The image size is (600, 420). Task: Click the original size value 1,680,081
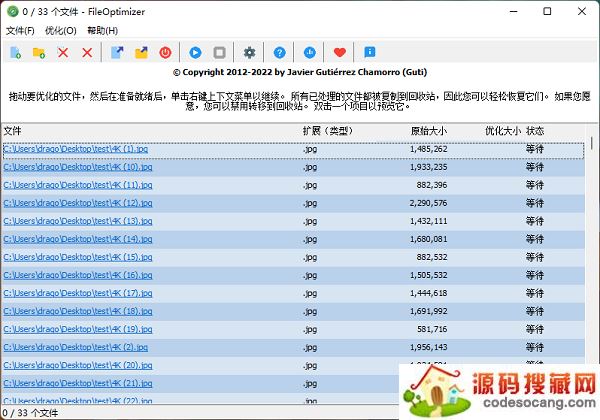(x=429, y=239)
